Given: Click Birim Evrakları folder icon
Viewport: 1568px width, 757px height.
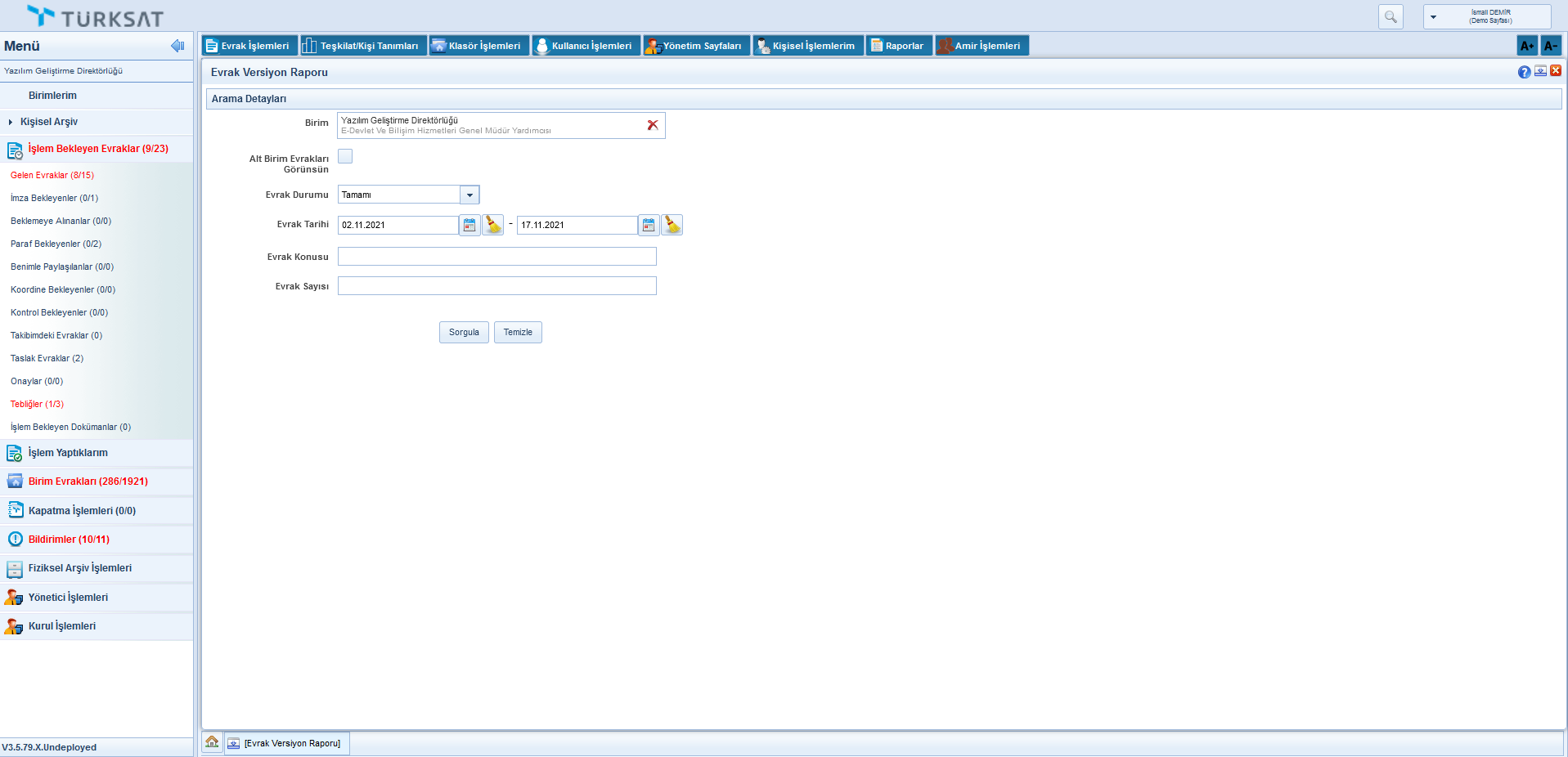Looking at the screenshot, I should (15, 482).
